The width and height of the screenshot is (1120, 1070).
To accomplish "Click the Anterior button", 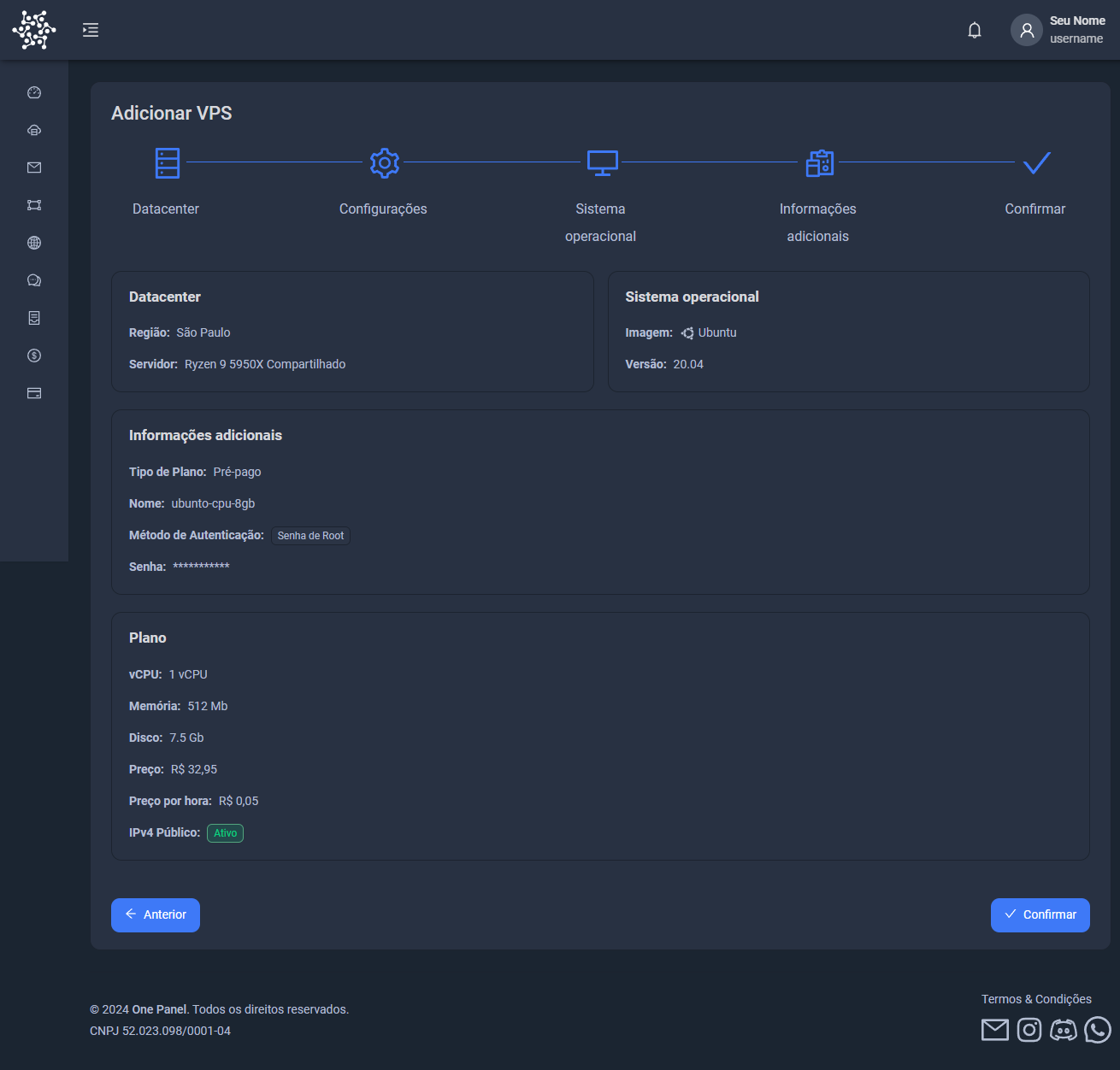I will click(156, 915).
